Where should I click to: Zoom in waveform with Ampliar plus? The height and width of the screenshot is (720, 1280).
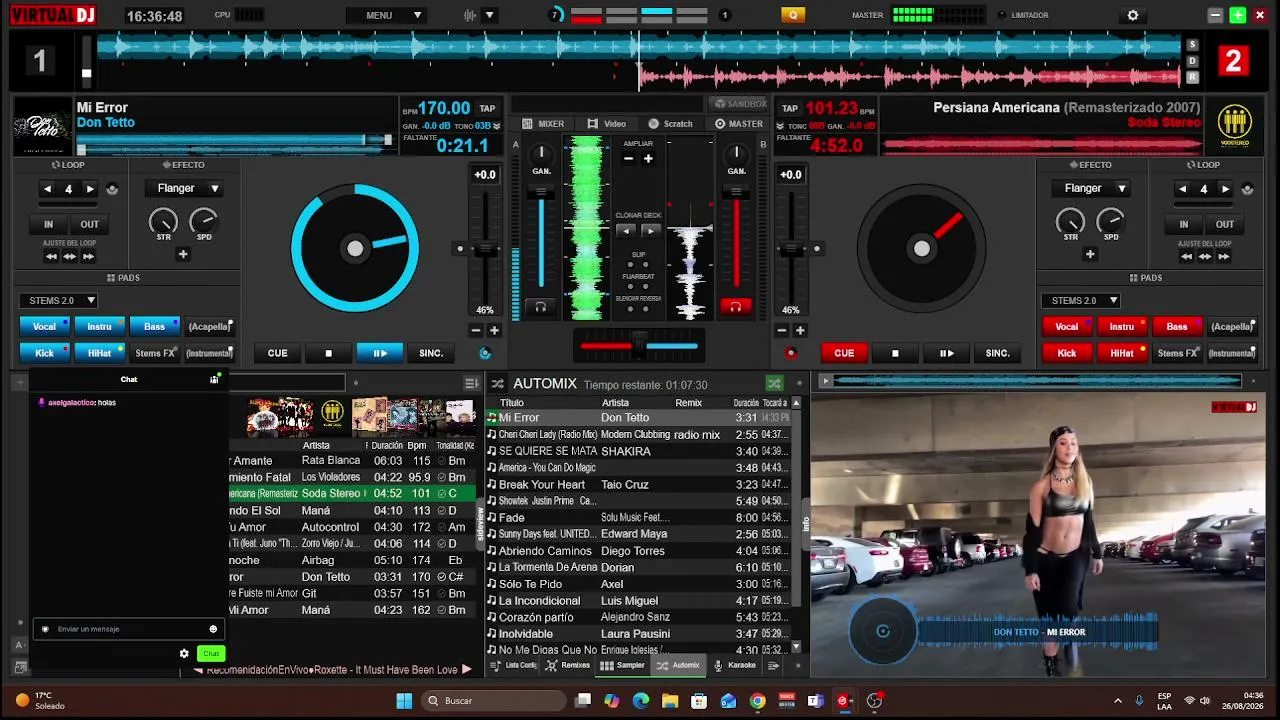pos(648,159)
